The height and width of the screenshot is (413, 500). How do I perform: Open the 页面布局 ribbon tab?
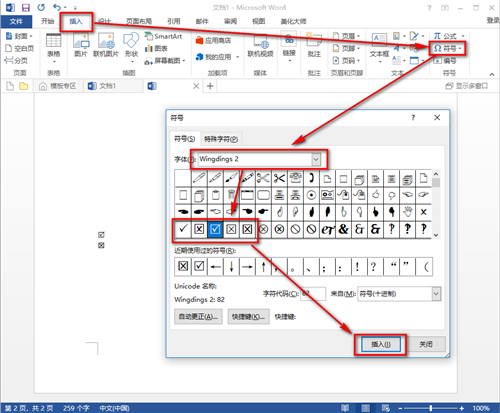(x=139, y=21)
